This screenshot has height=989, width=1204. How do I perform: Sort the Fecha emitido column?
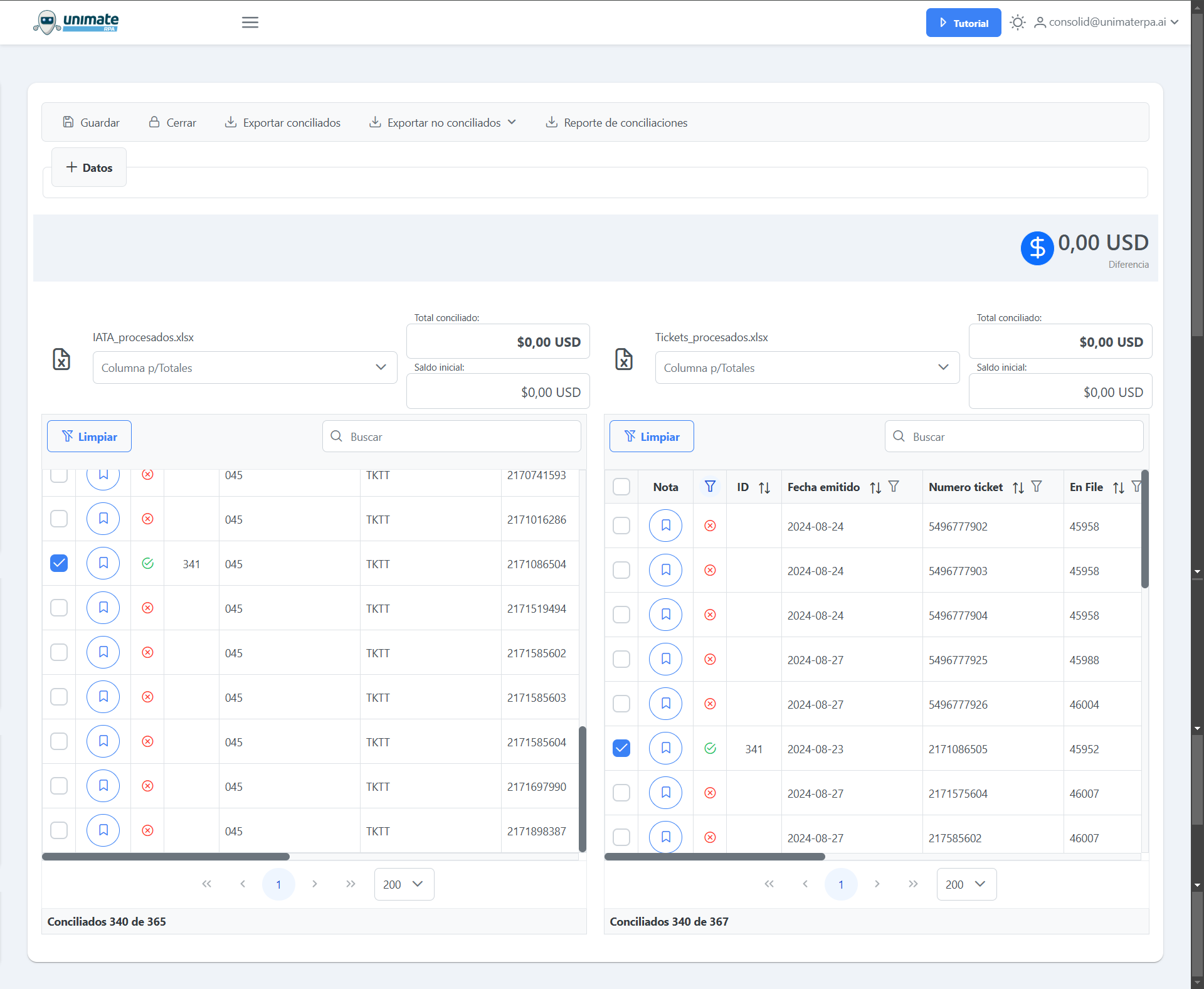tap(876, 487)
